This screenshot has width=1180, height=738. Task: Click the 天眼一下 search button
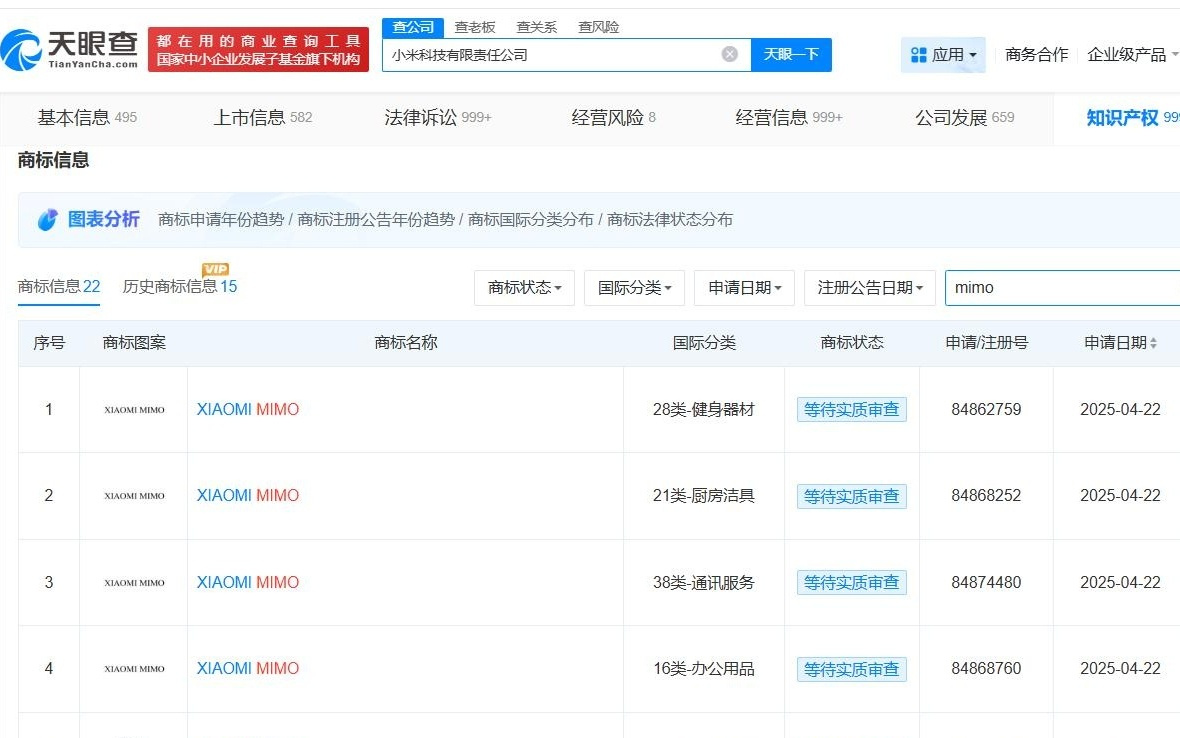791,55
